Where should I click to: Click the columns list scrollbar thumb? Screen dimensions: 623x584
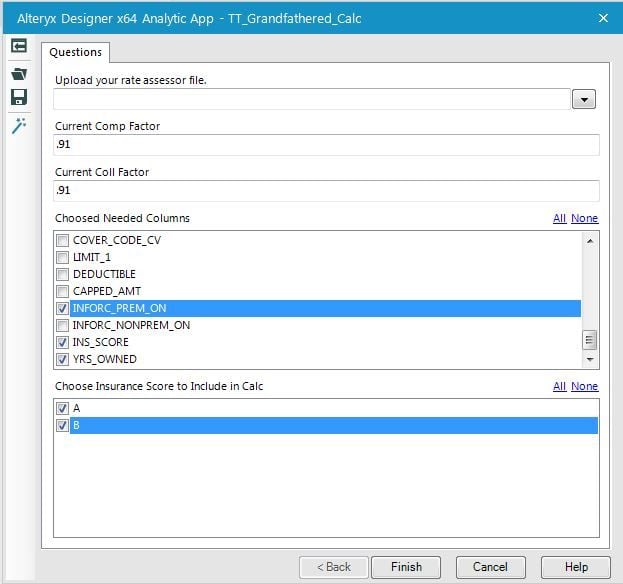(590, 340)
